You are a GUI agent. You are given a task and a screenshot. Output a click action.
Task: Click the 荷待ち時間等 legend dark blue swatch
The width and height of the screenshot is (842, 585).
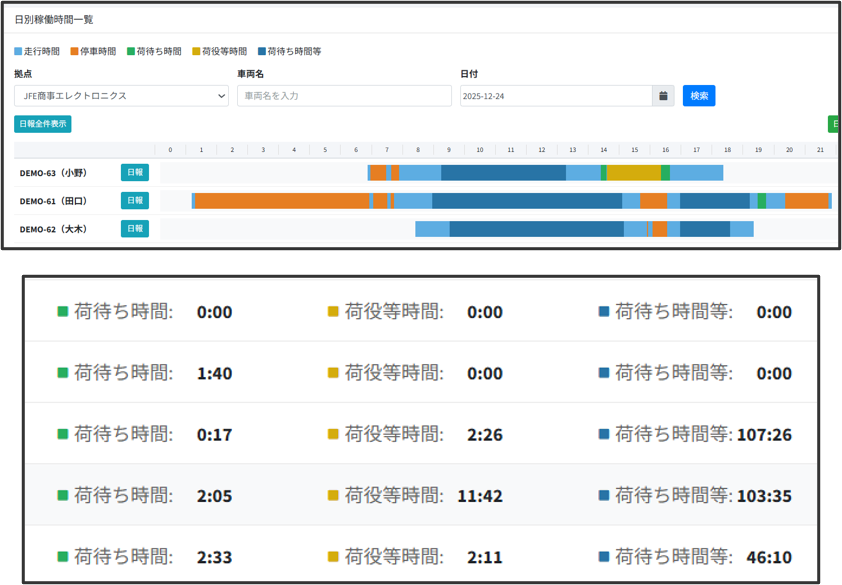tap(262, 52)
